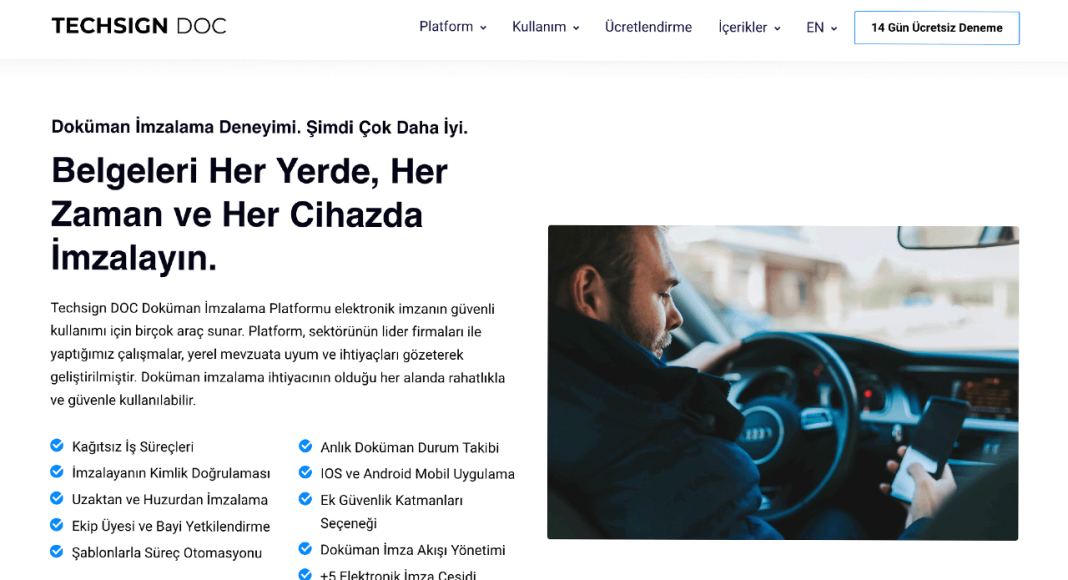This screenshot has width=1068, height=580.
Task: Click the paragraph starting Techsign DOC Doküman İmzalama Platformu
Action: pyautogui.click(x=278, y=354)
